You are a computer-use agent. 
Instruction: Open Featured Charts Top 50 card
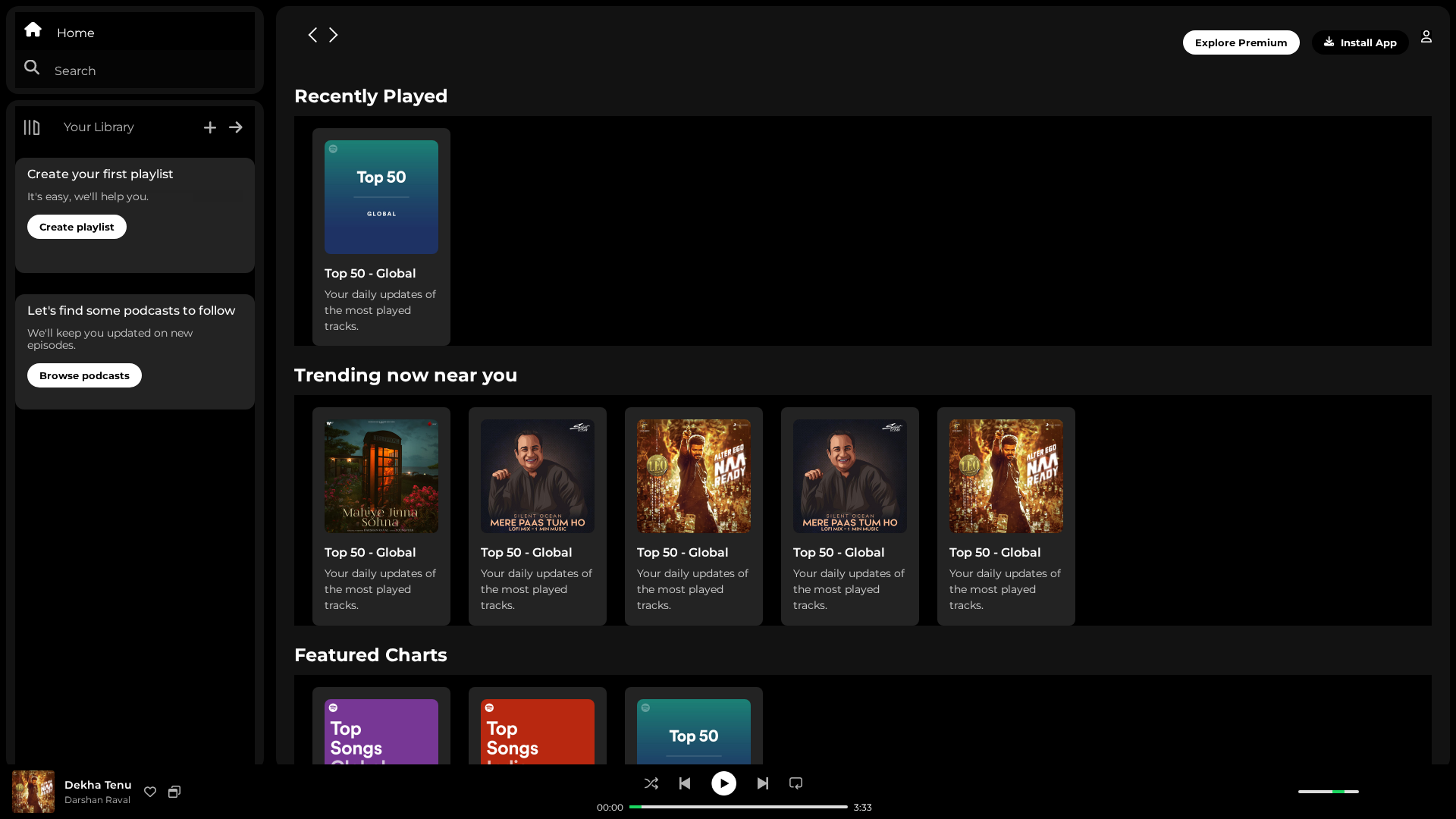[x=694, y=726]
